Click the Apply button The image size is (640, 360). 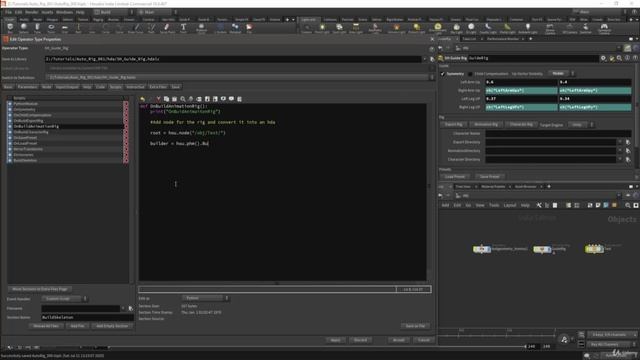[x=335, y=340]
